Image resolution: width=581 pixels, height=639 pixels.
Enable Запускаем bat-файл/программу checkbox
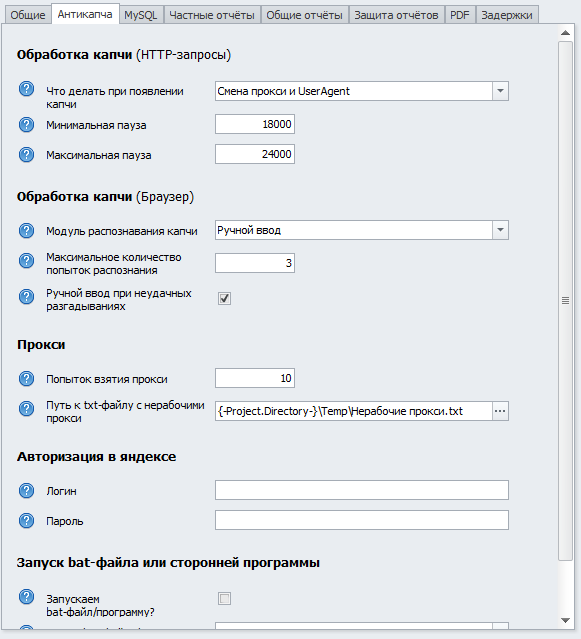224,599
